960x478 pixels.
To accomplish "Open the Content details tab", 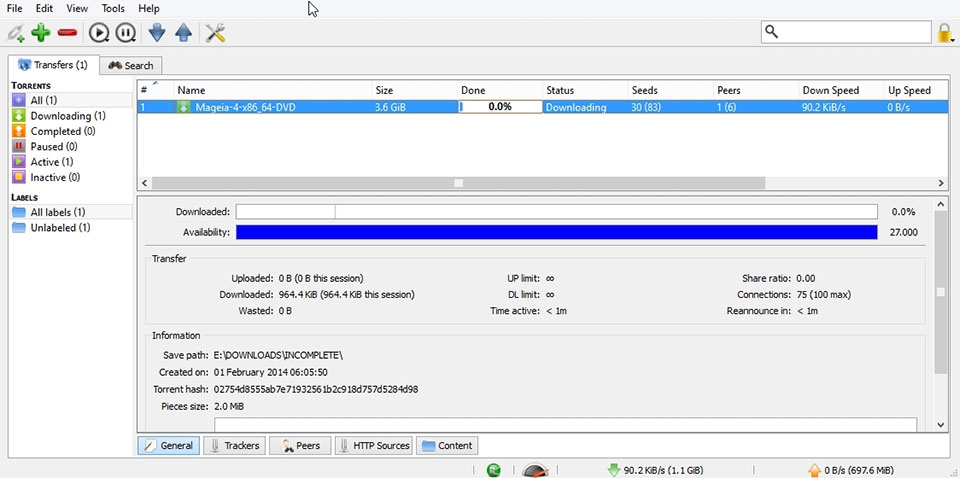I will pyautogui.click(x=447, y=446).
